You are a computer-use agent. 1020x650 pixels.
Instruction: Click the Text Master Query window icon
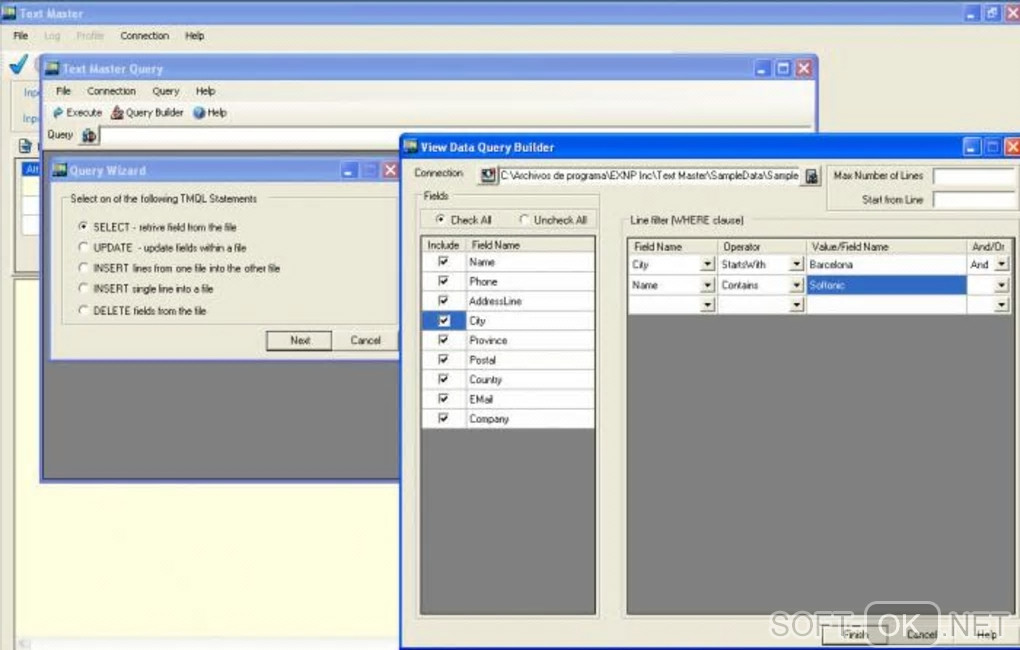coord(52,68)
